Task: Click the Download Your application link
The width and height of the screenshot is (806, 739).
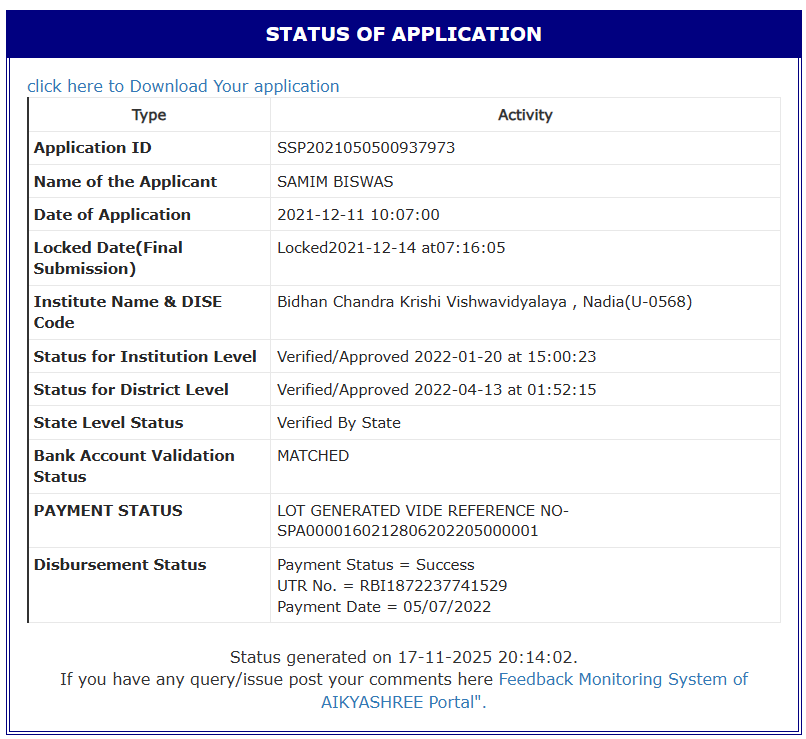Action: click(x=183, y=86)
